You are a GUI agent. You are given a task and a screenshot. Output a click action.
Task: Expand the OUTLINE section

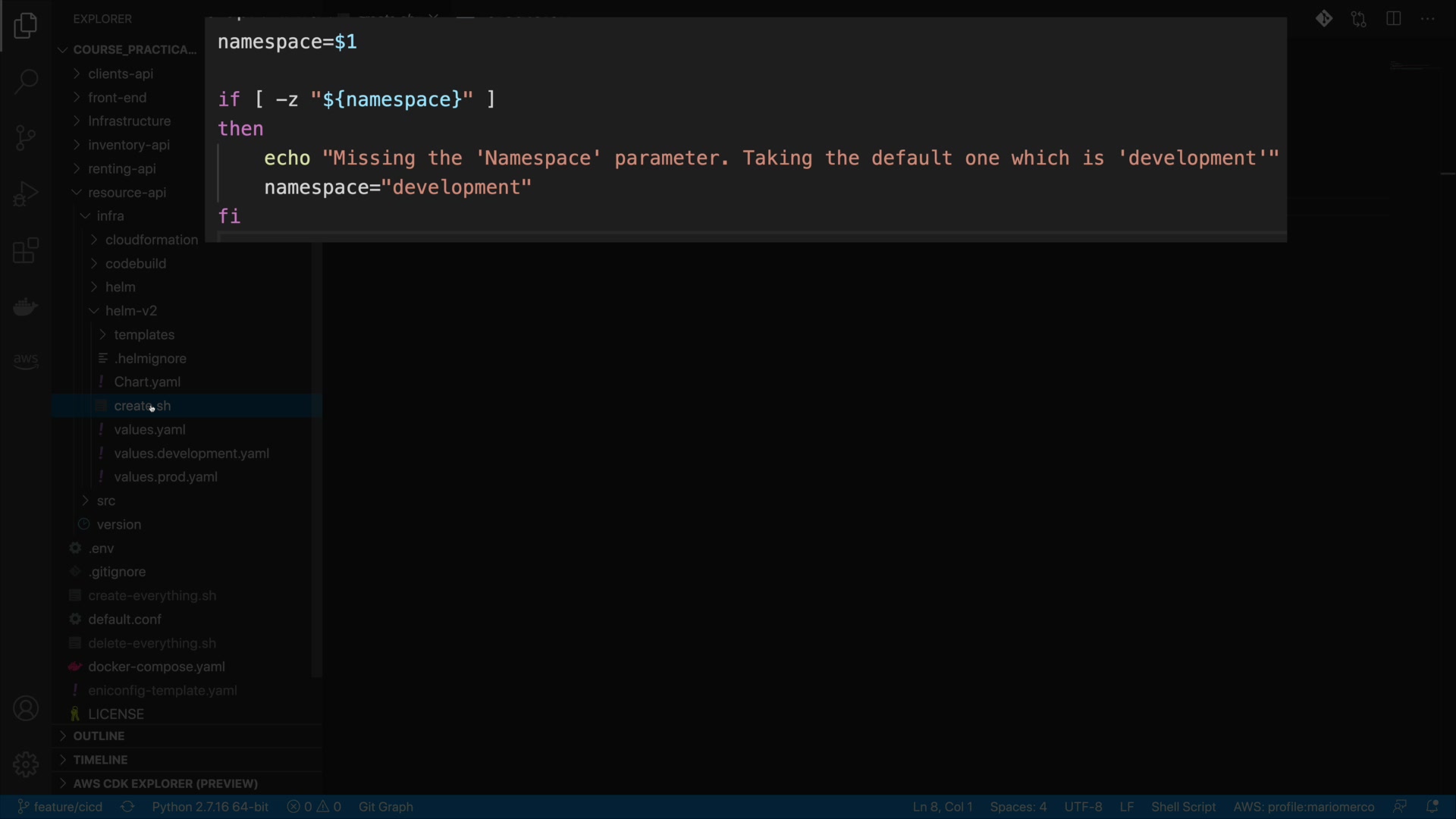pos(99,736)
